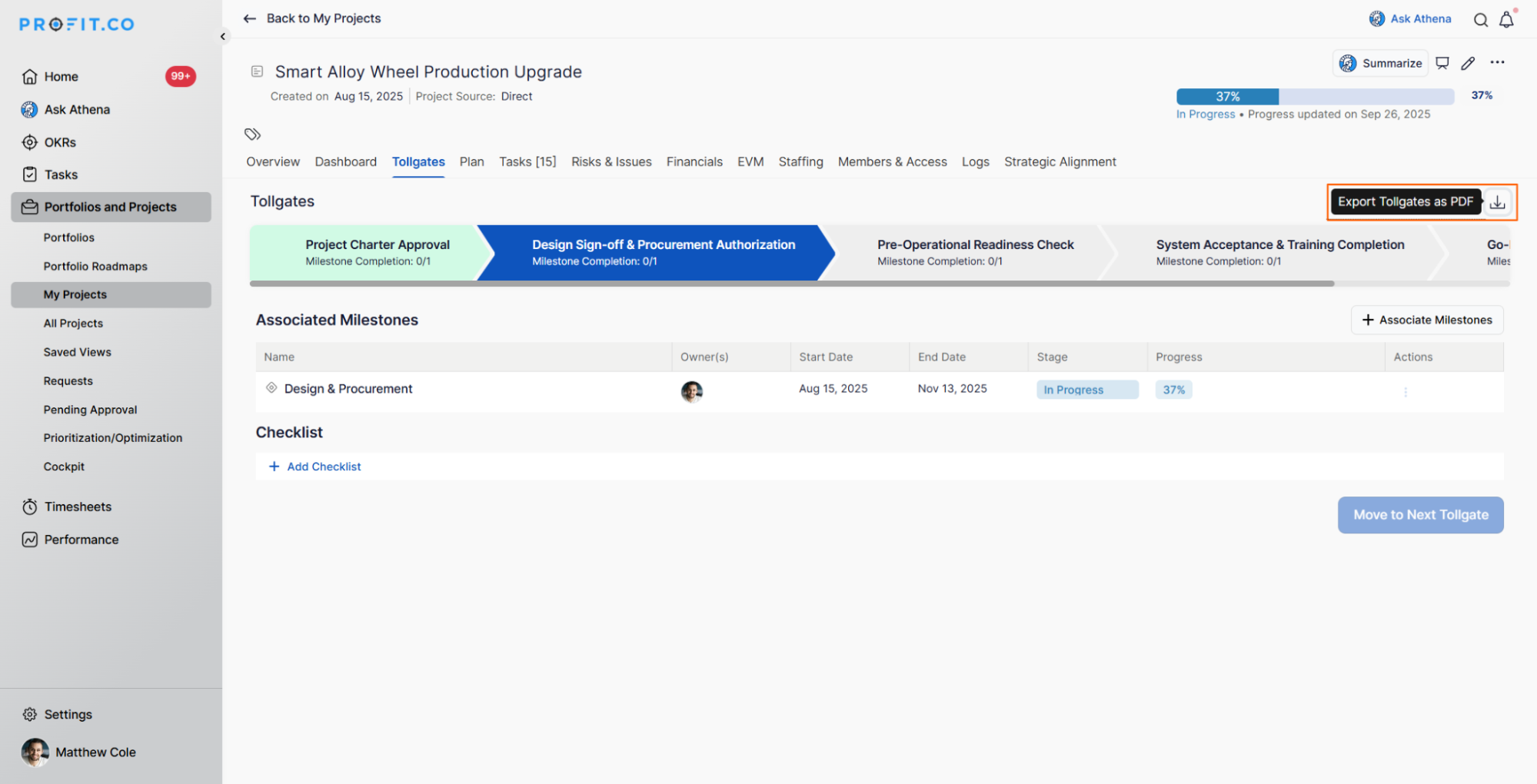The image size is (1537, 784).
Task: Open row actions for Design & Procurement
Action: coord(1405,392)
